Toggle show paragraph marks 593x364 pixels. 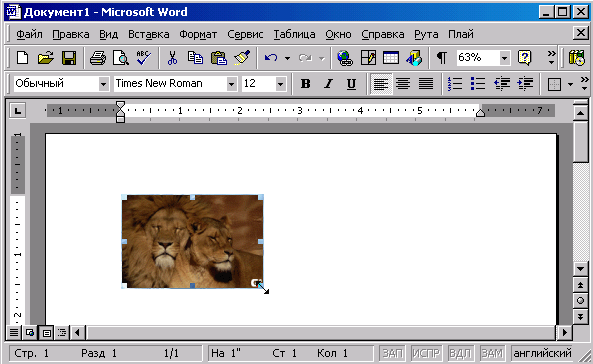click(441, 58)
